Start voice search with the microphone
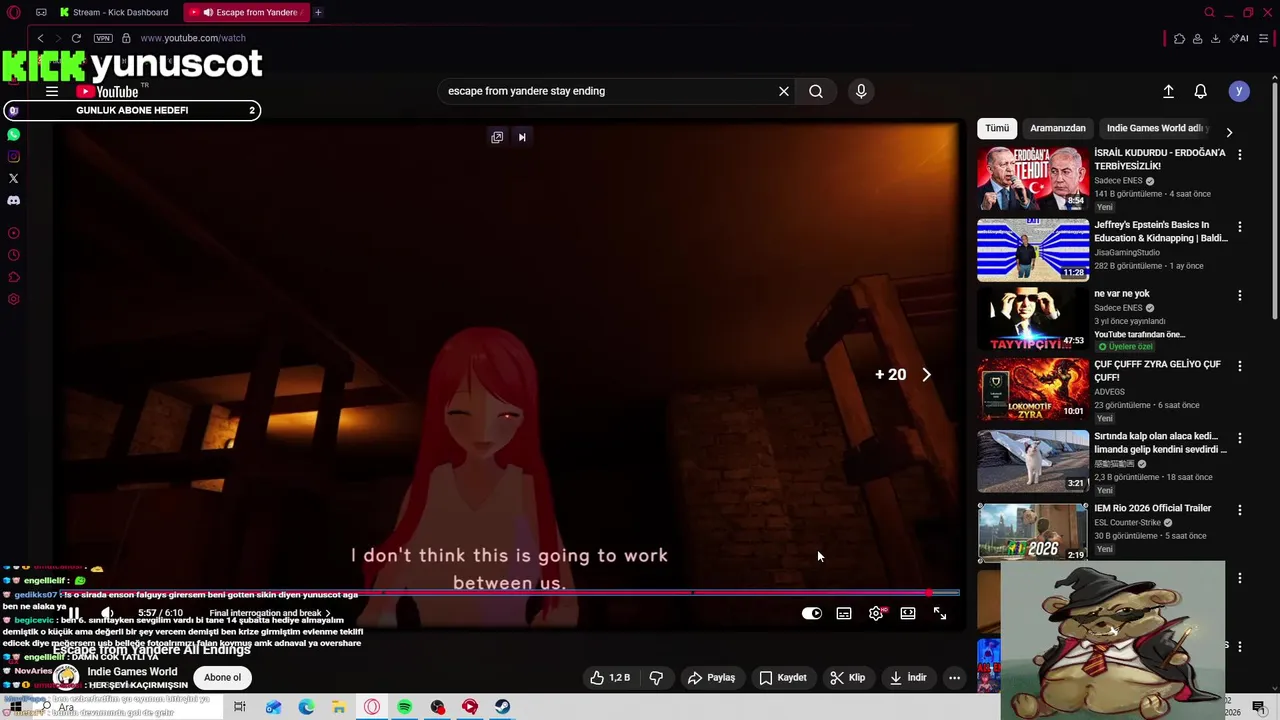Screen dimensions: 1280x720 [861, 91]
